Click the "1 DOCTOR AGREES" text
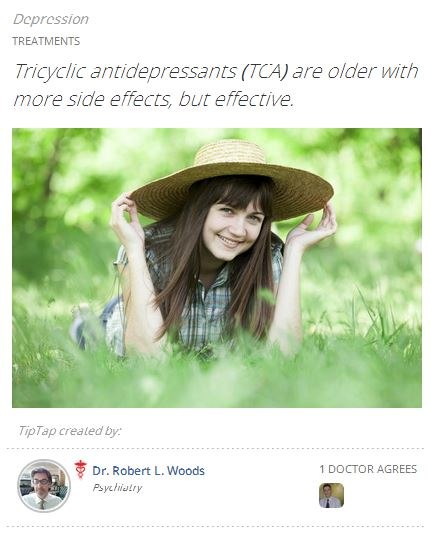The width and height of the screenshot is (431, 534). (368, 469)
